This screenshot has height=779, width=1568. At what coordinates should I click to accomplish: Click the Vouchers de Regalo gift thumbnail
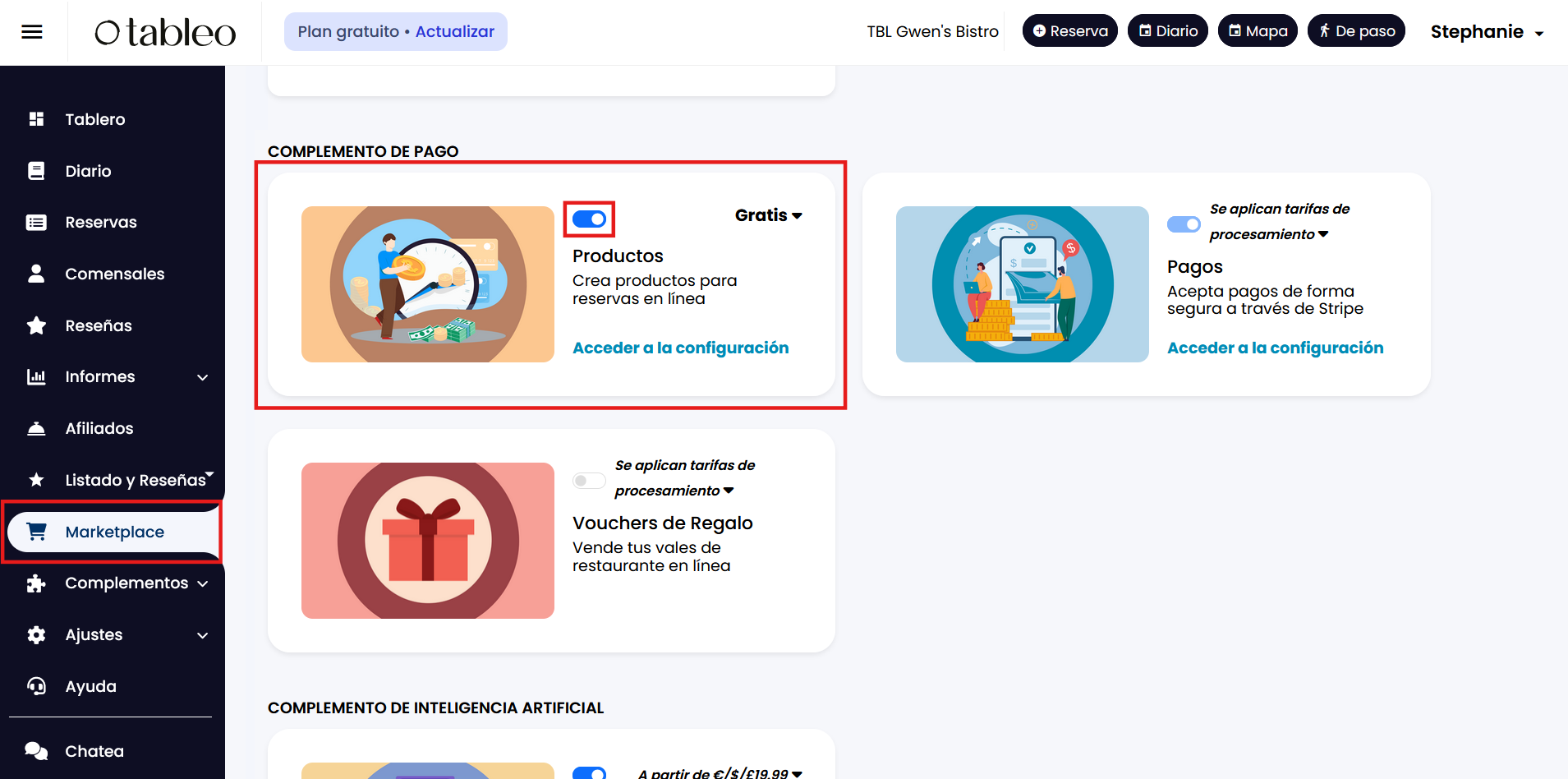point(428,541)
